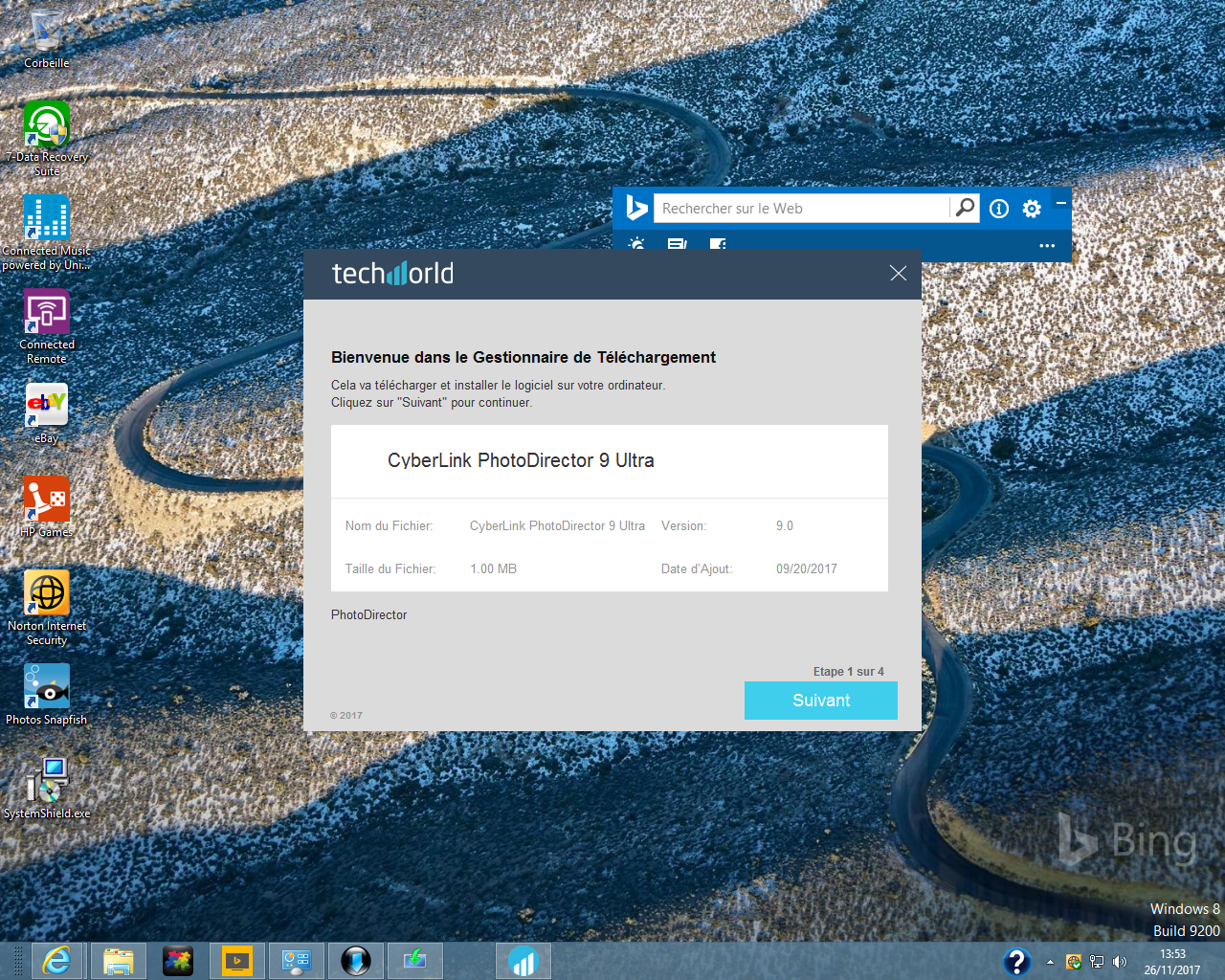The height and width of the screenshot is (980, 1225).
Task: Close the techworld download manager dialog
Action: 898,274
